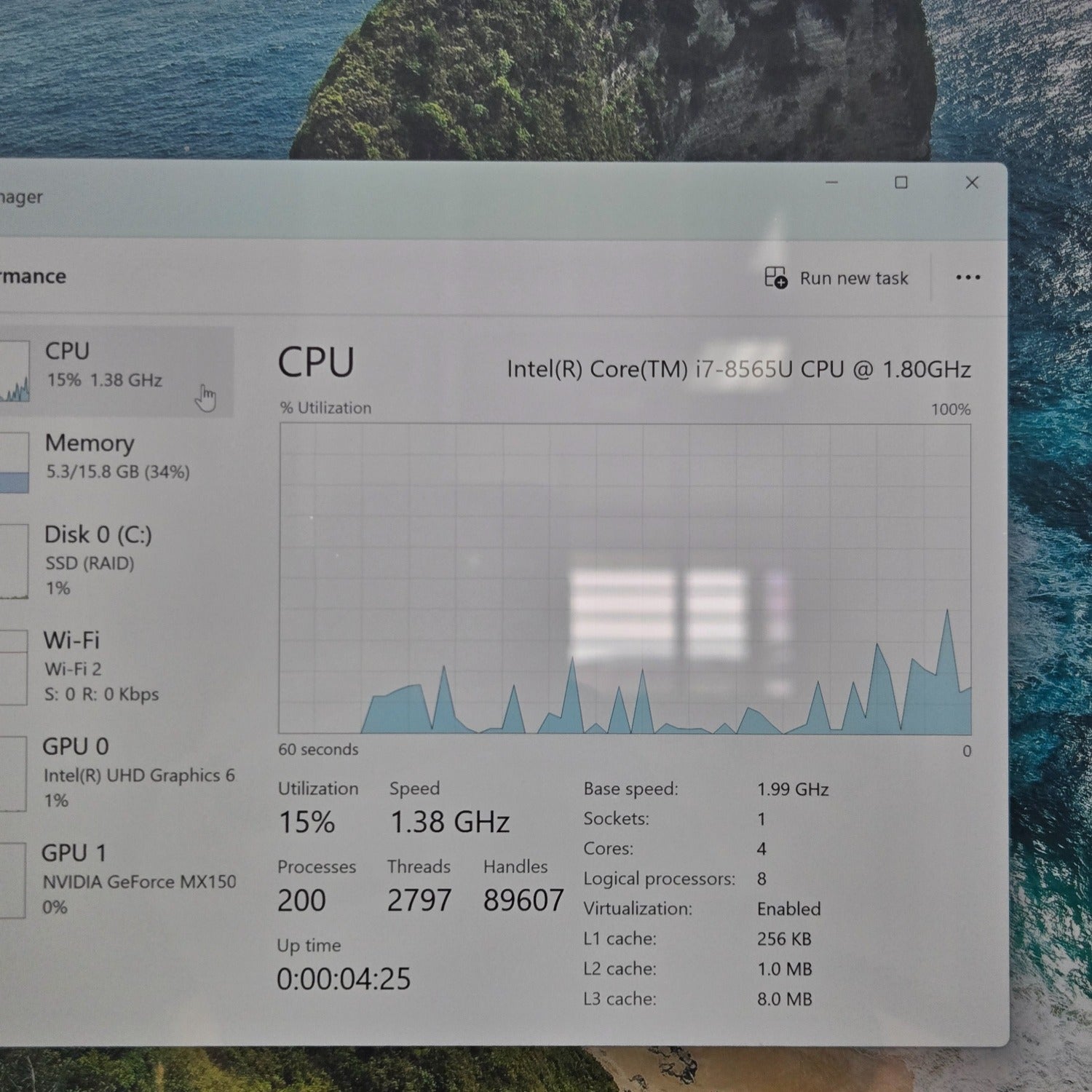Viewport: 1092px width, 1092px height.
Task: Expand the overflow options menu
Action: 968,277
